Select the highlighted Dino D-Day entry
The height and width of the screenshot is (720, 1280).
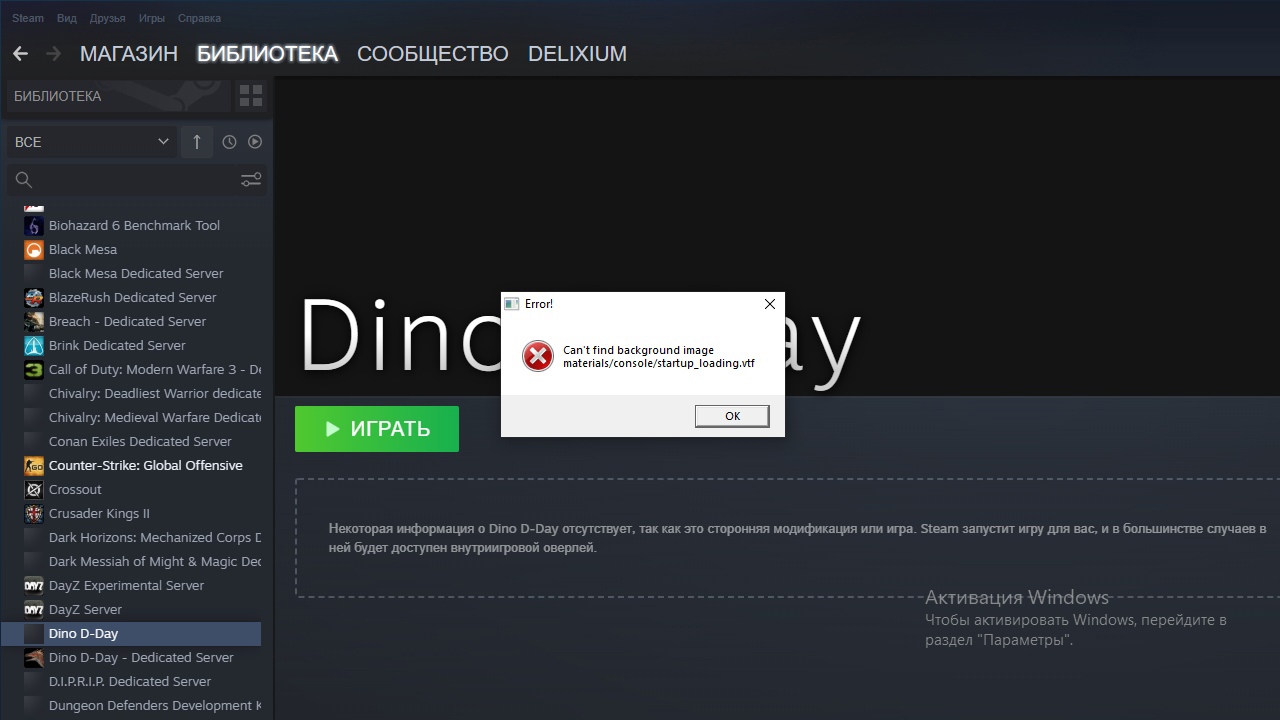(131, 633)
